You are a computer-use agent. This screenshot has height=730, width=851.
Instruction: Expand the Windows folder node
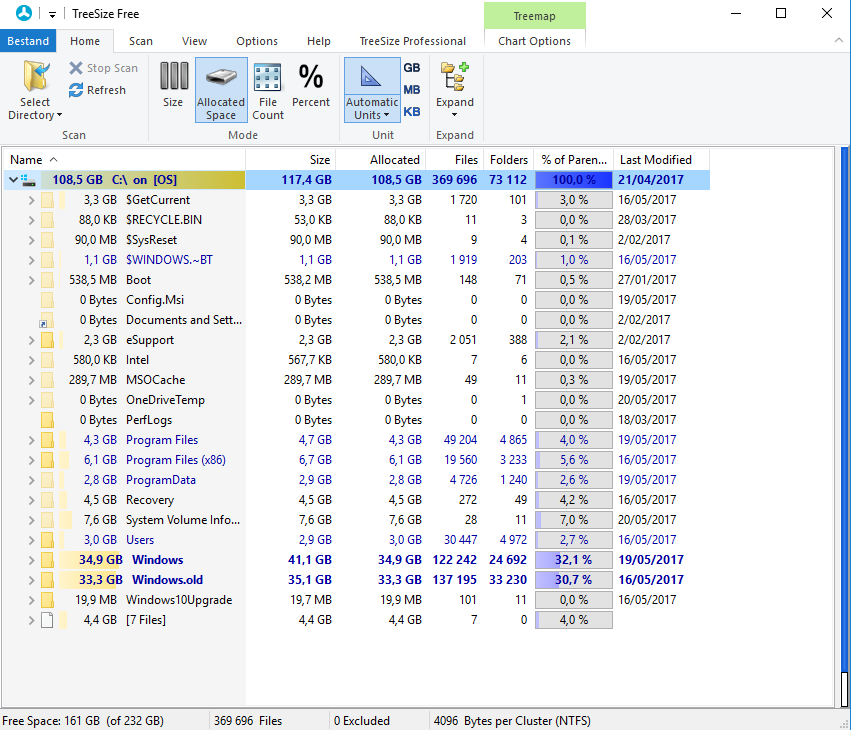(31, 560)
